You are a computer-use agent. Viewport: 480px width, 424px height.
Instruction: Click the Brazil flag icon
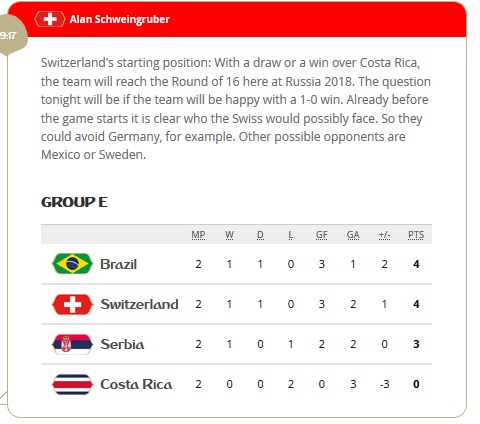(72, 264)
